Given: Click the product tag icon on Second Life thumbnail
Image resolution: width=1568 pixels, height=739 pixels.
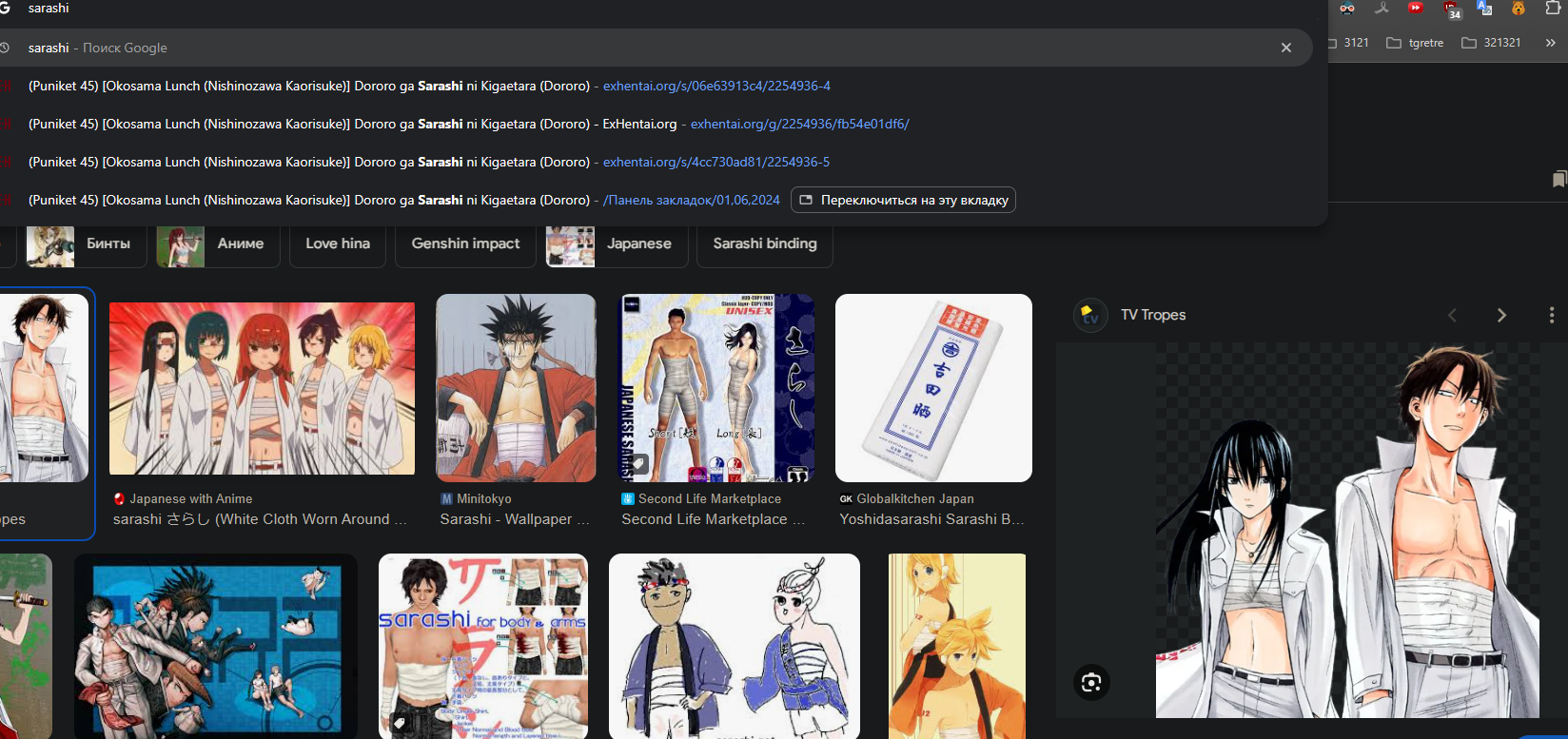Looking at the screenshot, I should point(639,465).
